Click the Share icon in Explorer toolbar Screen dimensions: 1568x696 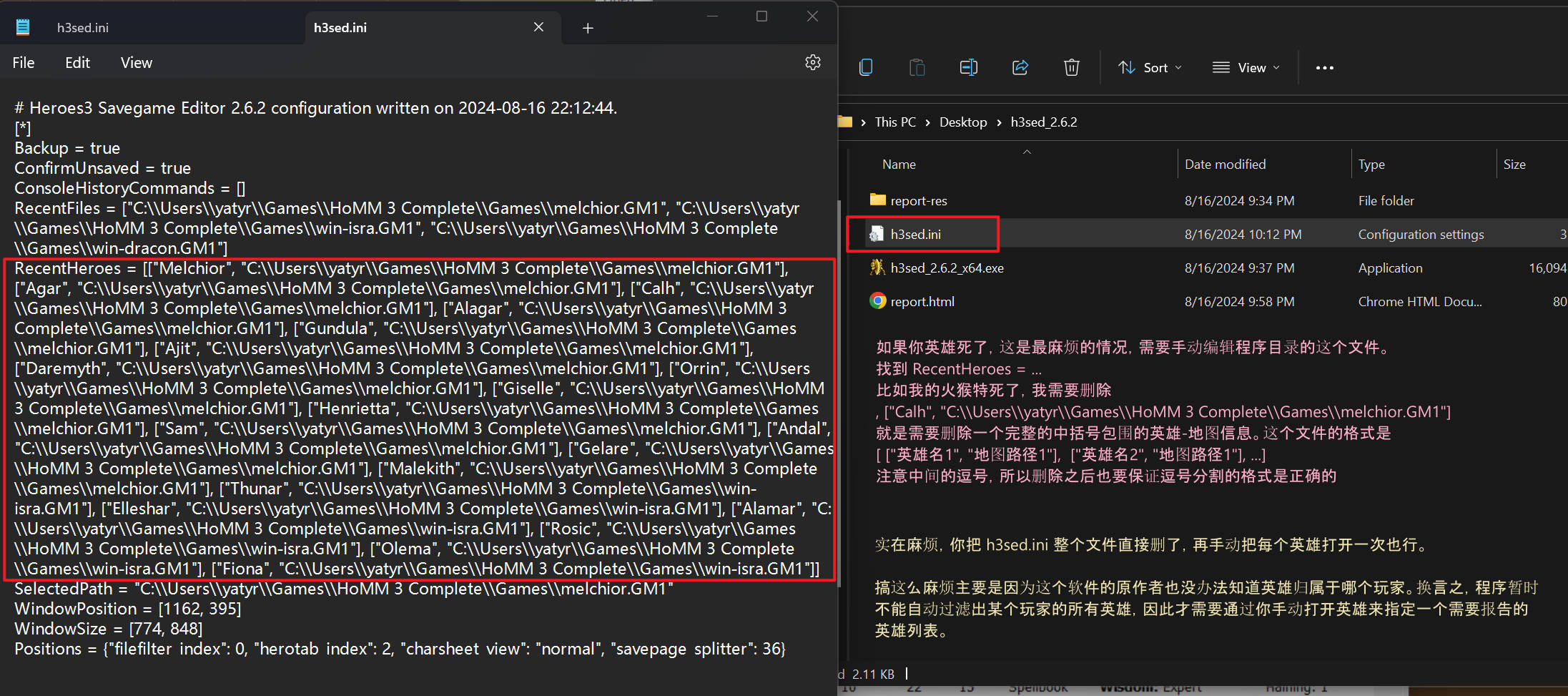coord(1020,67)
